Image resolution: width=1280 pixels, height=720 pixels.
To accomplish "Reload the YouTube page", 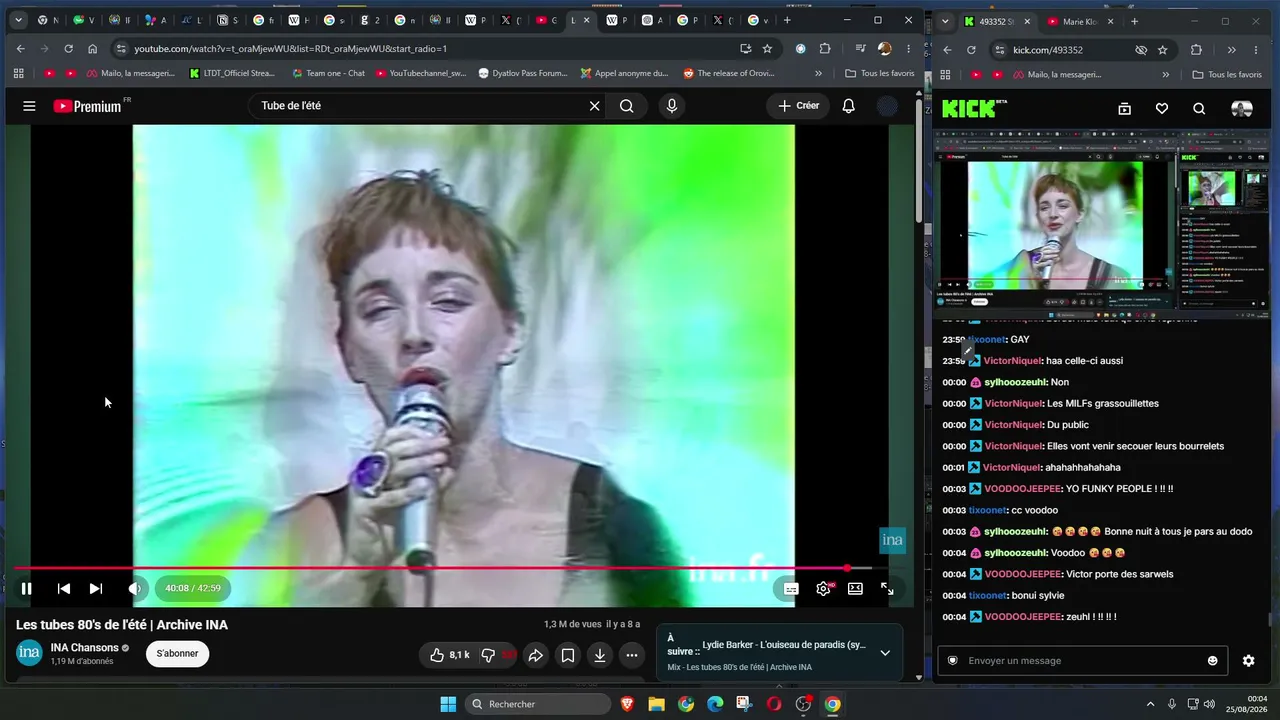I will point(68,49).
